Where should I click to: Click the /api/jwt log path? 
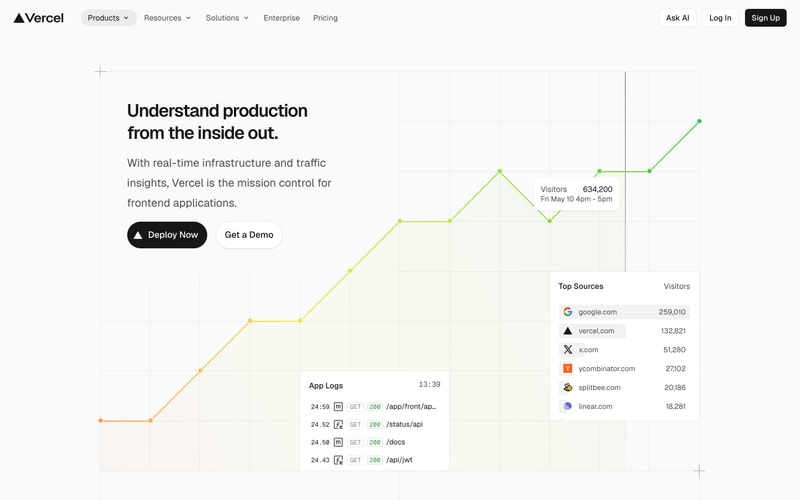[x=399, y=460]
